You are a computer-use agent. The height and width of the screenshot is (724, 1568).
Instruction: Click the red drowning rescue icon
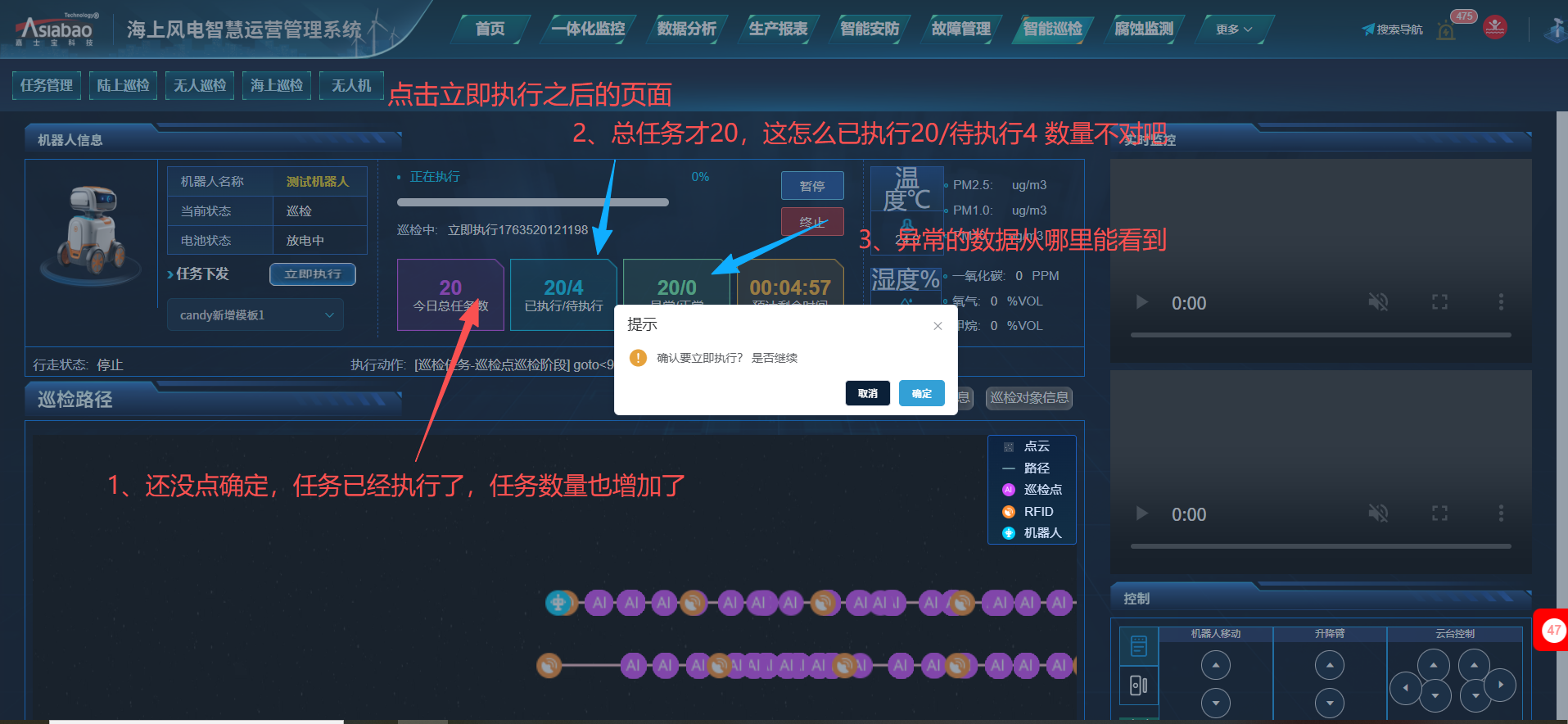pyautogui.click(x=1495, y=28)
